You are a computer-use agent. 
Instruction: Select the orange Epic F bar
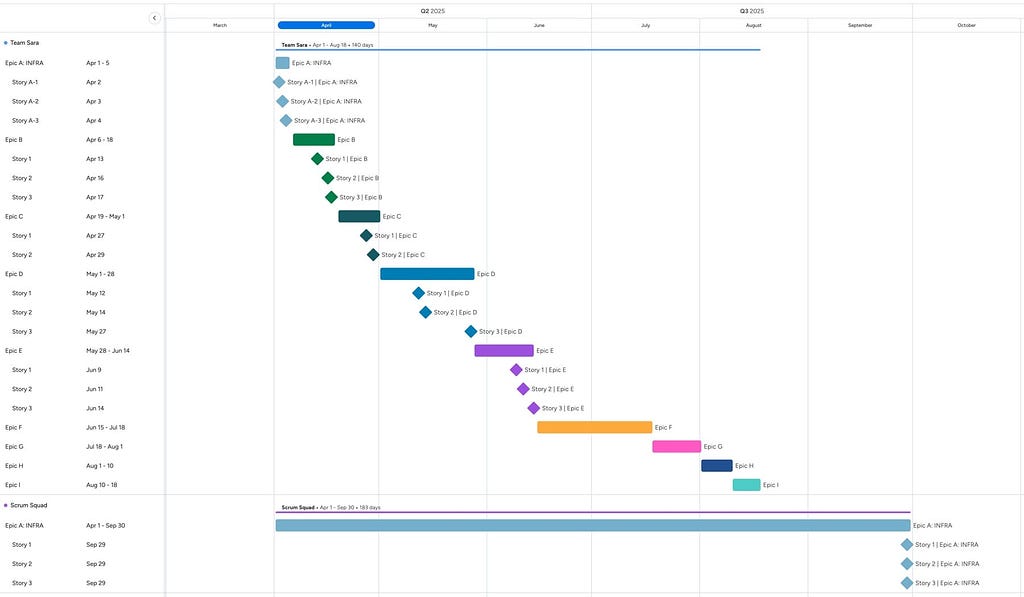pos(594,427)
